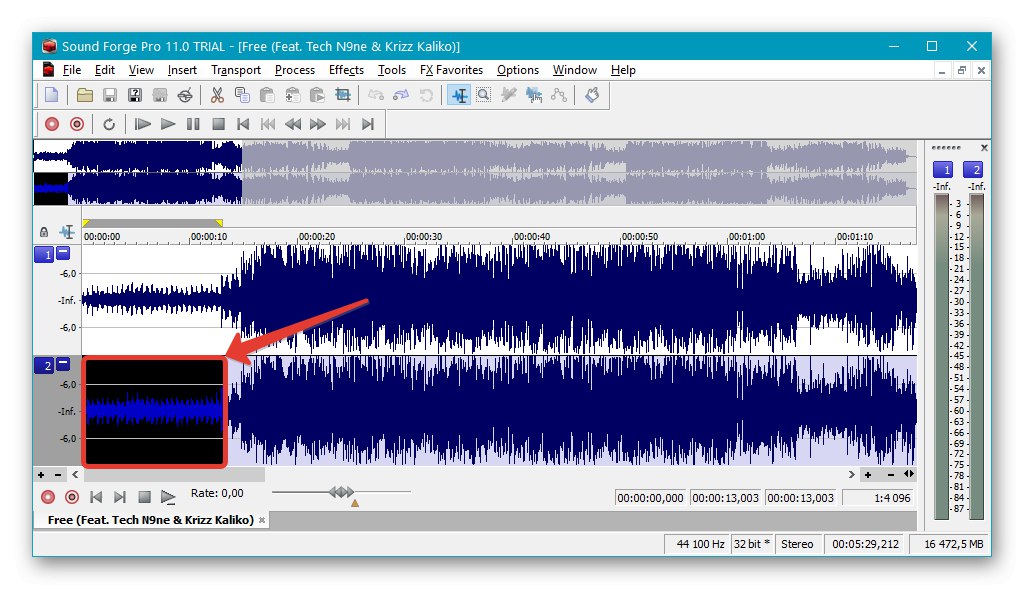Open the Process menu
1024x589 pixels.
(x=294, y=70)
